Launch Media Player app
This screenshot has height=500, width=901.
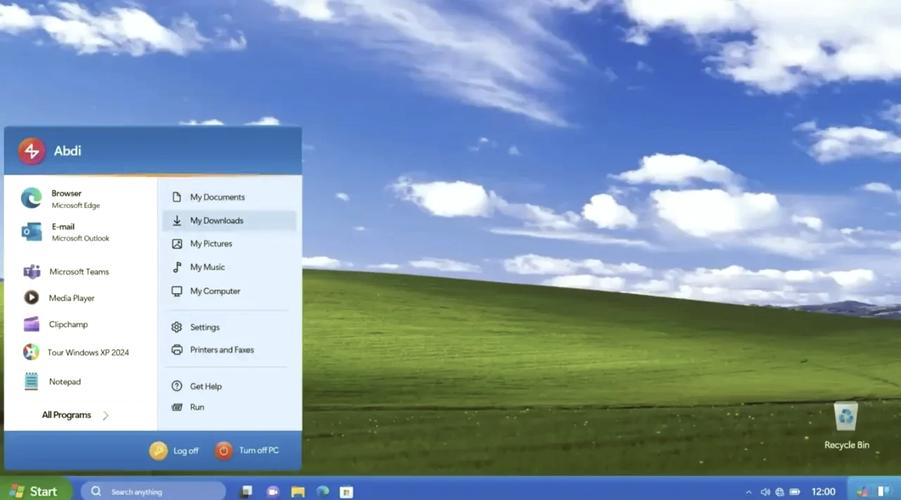tap(59, 298)
